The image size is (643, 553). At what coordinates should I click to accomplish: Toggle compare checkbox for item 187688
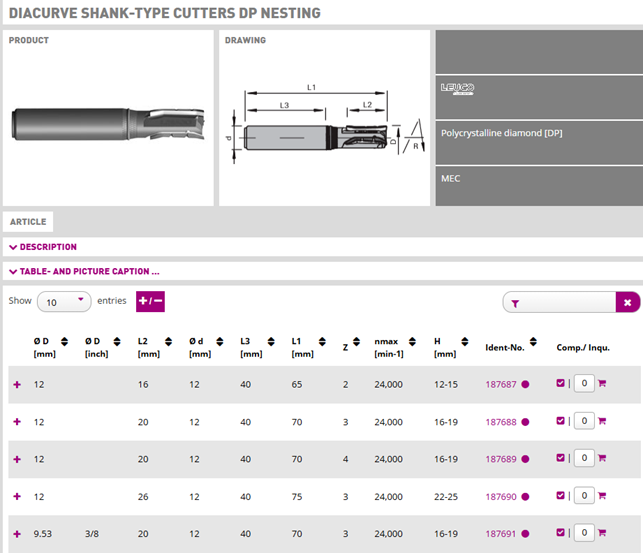[x=560, y=421]
